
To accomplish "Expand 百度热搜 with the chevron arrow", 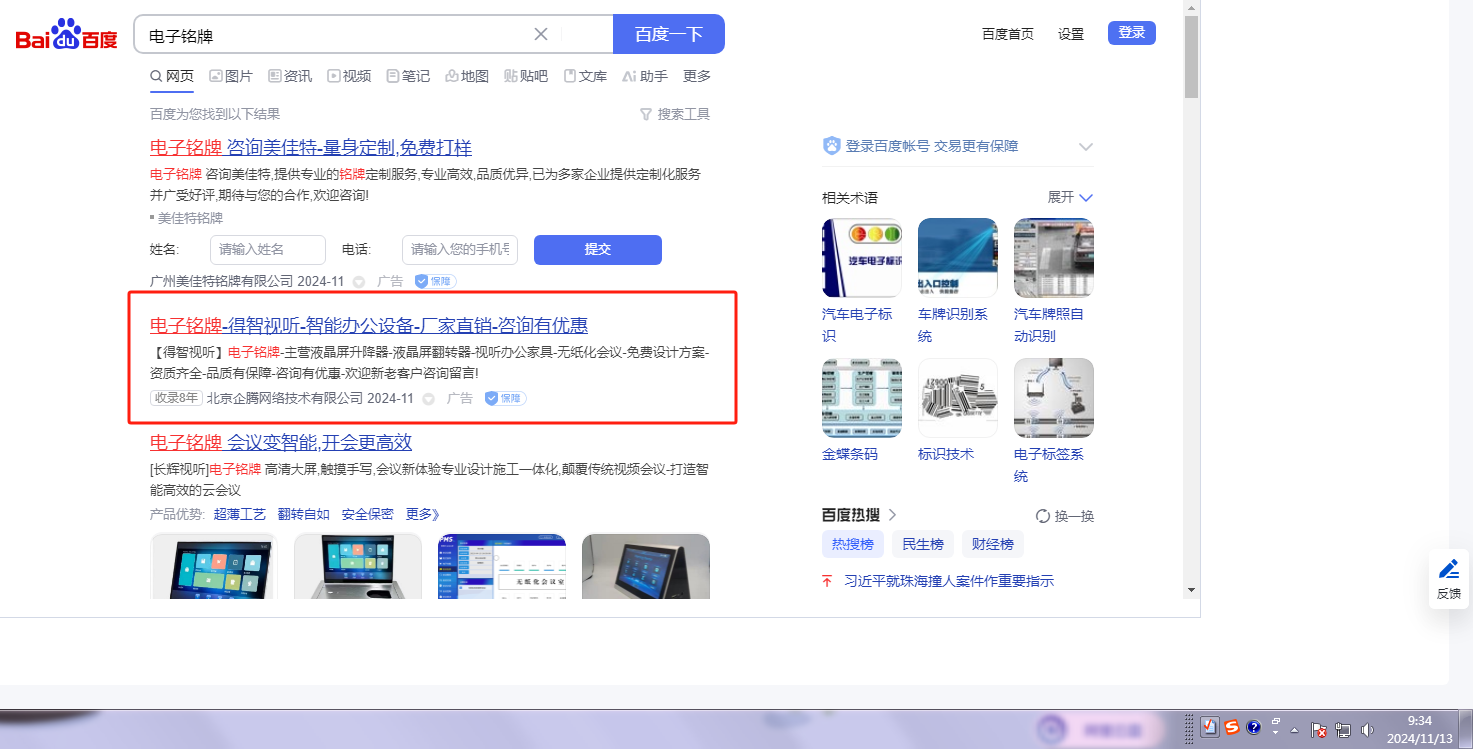I will (893, 515).
